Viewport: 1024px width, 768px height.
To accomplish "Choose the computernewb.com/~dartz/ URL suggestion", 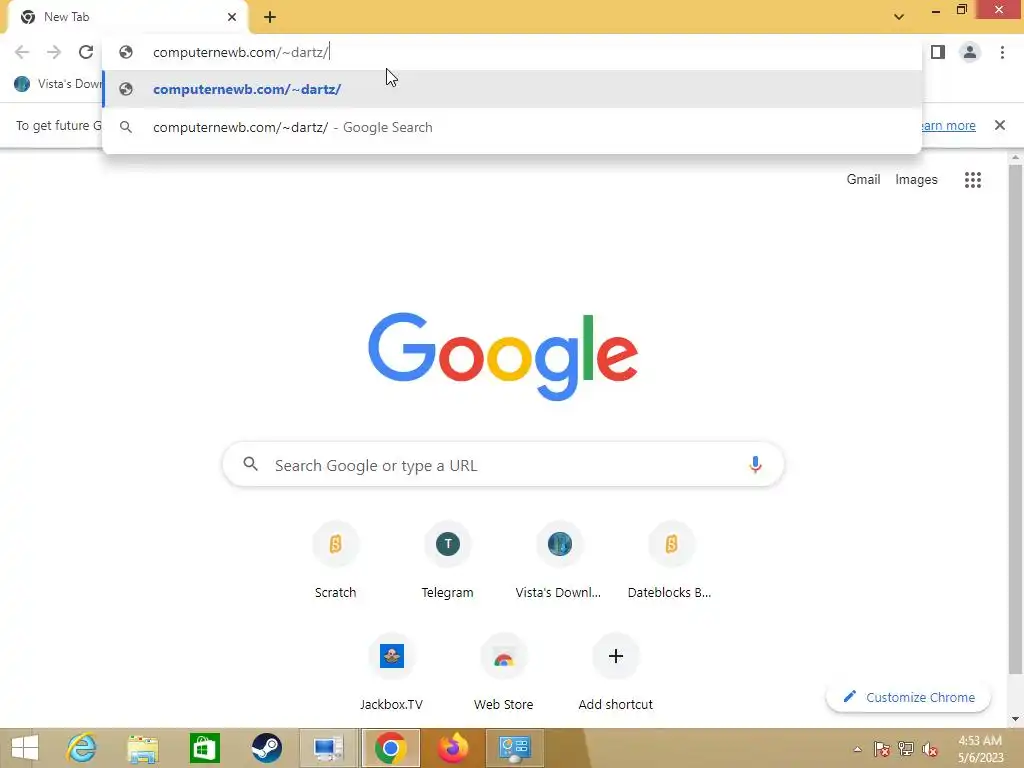I will coord(512,89).
